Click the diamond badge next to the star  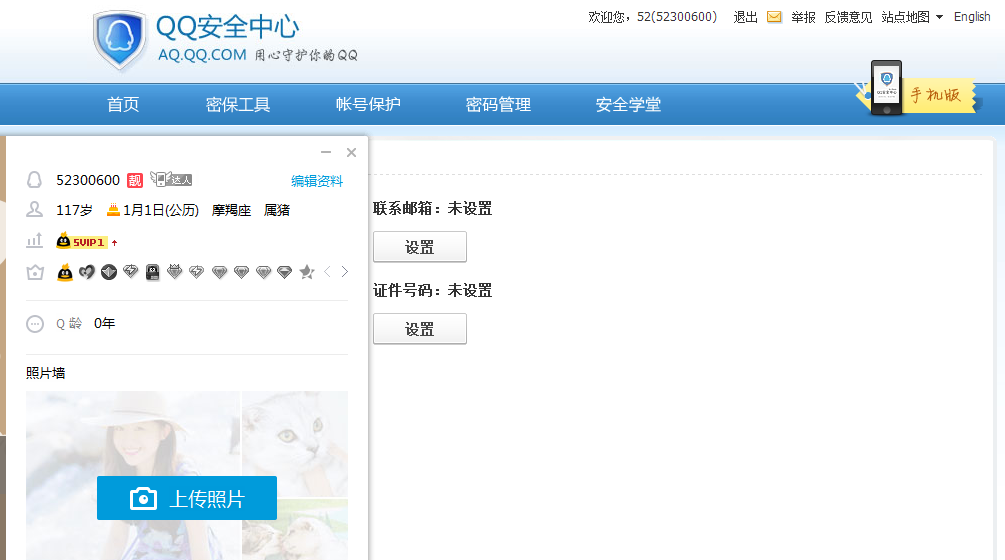(x=285, y=272)
